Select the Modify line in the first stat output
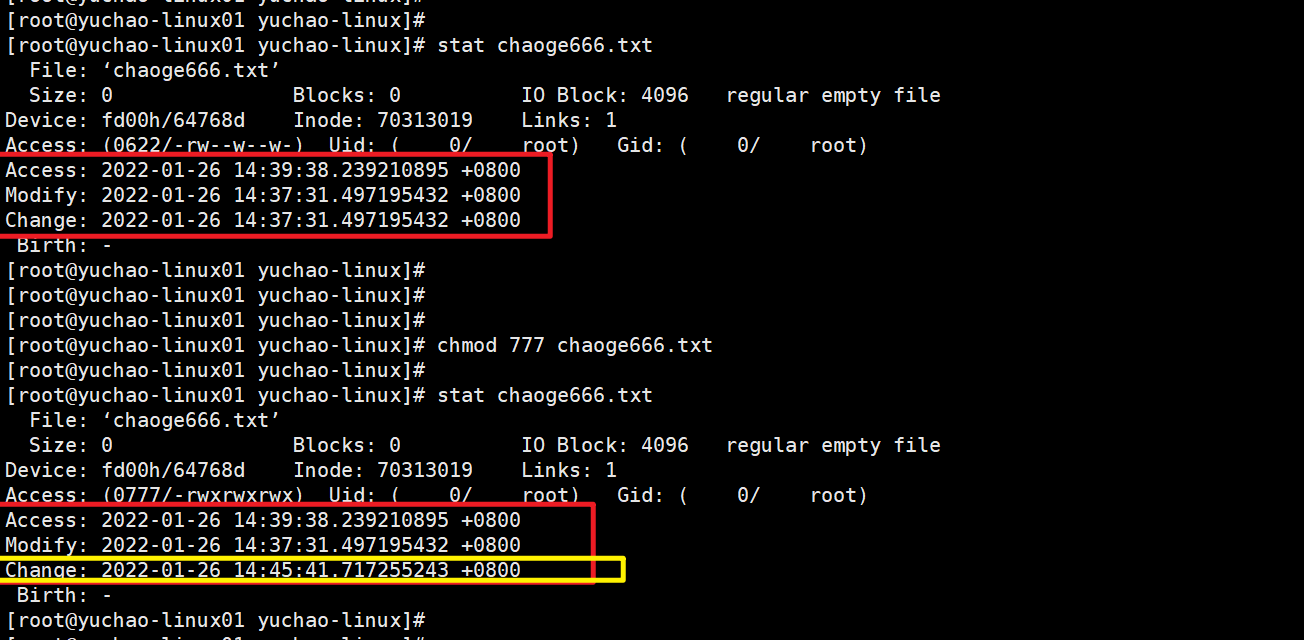 pyautogui.click(x=262, y=196)
